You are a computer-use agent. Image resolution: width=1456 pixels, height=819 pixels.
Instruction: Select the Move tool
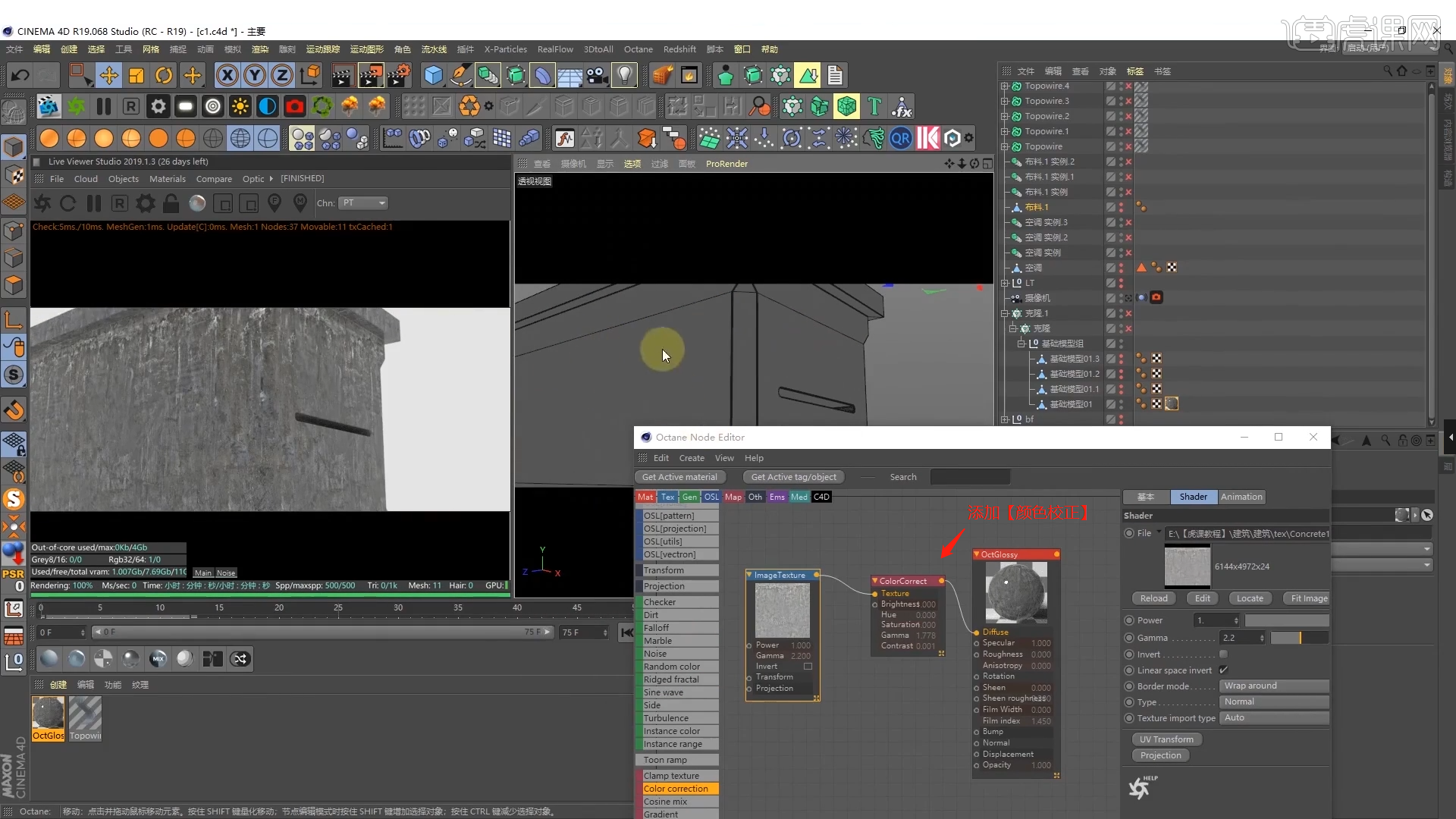[x=109, y=75]
